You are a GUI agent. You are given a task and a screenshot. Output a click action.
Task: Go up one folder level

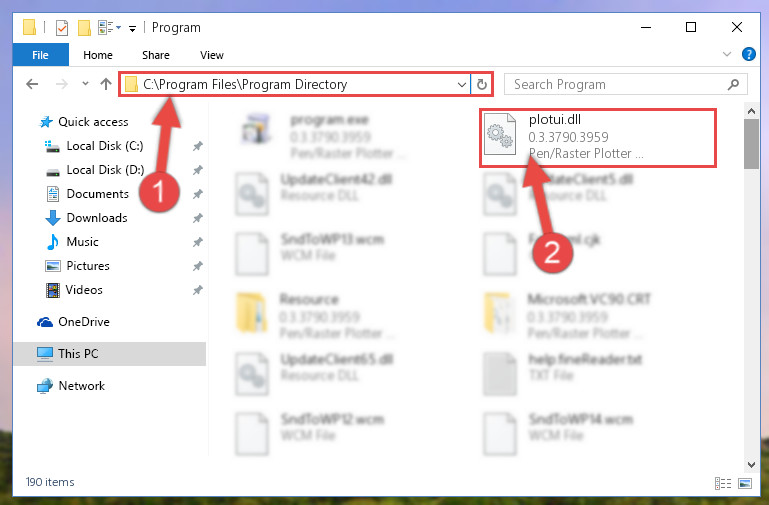pyautogui.click(x=105, y=84)
